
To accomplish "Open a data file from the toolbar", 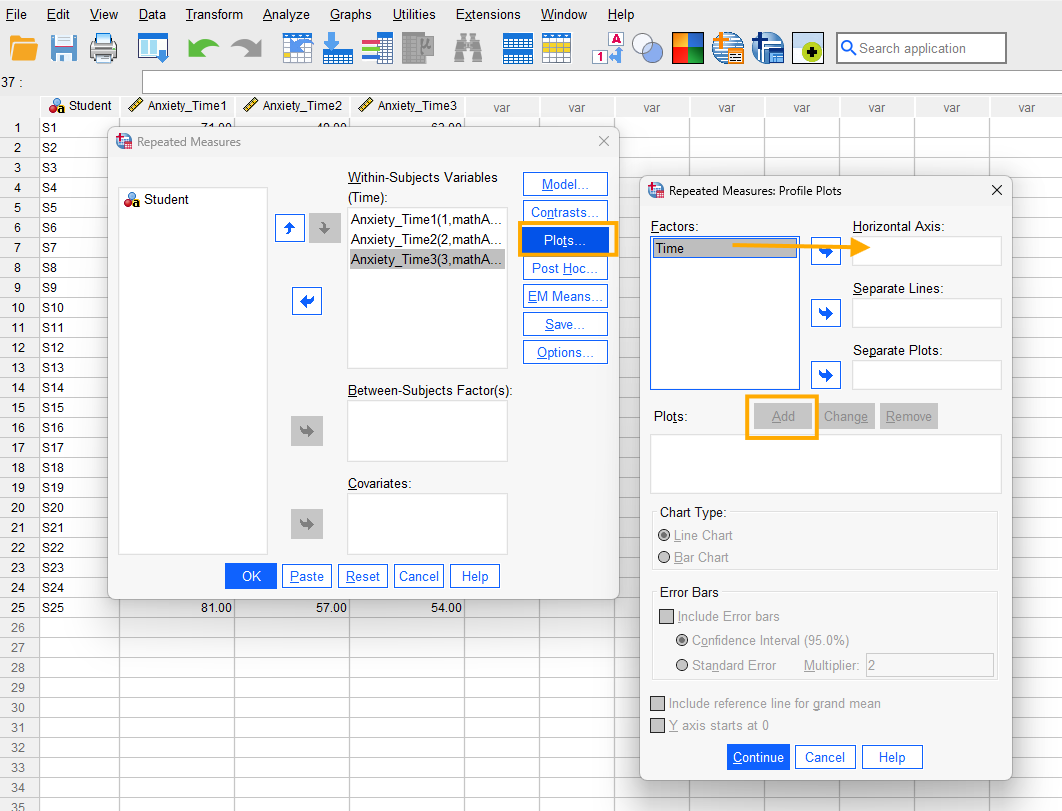I will pos(24,47).
